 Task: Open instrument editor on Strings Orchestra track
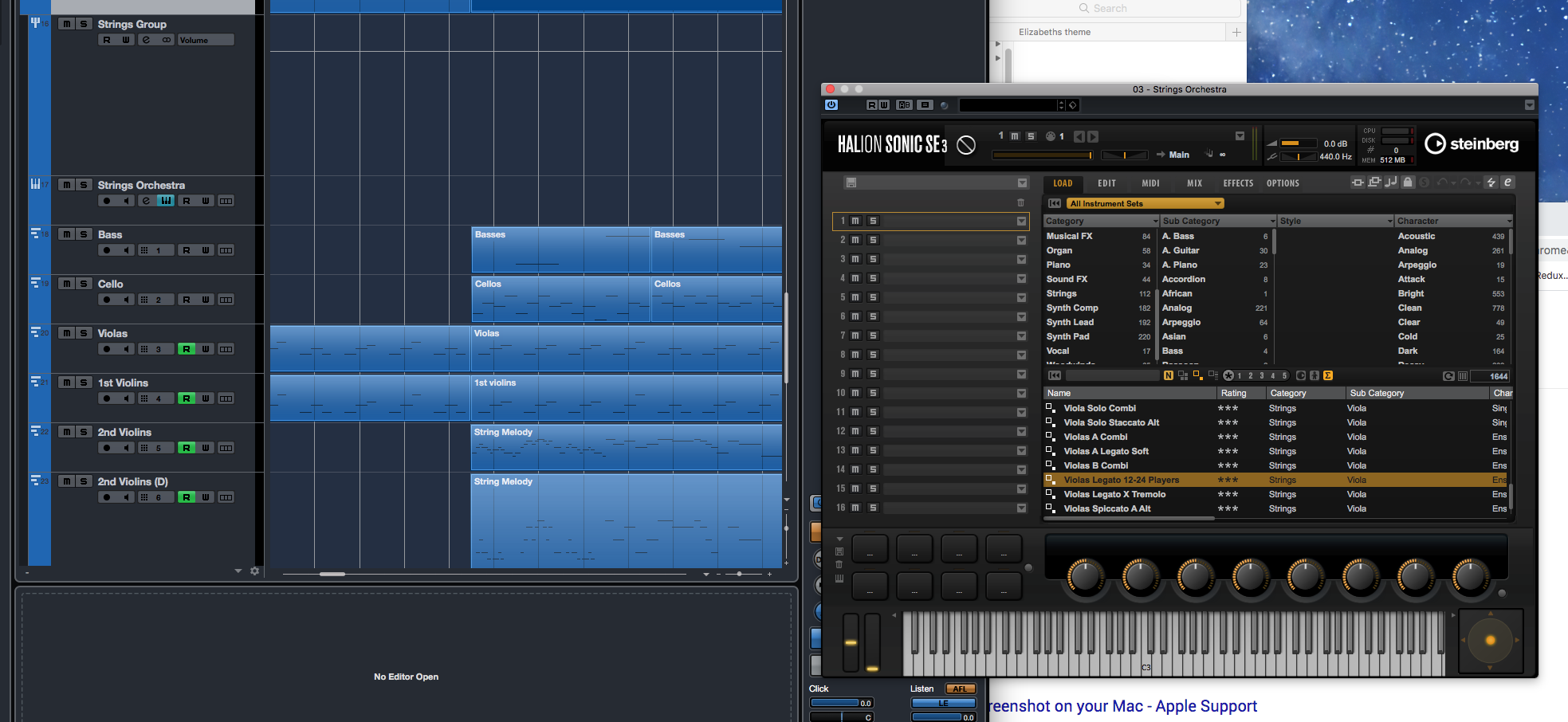tap(165, 201)
